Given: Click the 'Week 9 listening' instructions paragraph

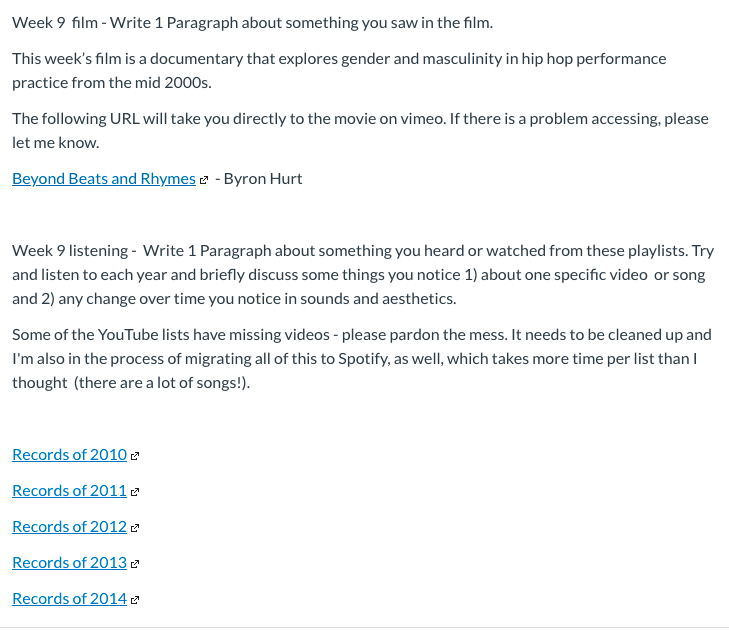Looking at the screenshot, I should tap(363, 275).
